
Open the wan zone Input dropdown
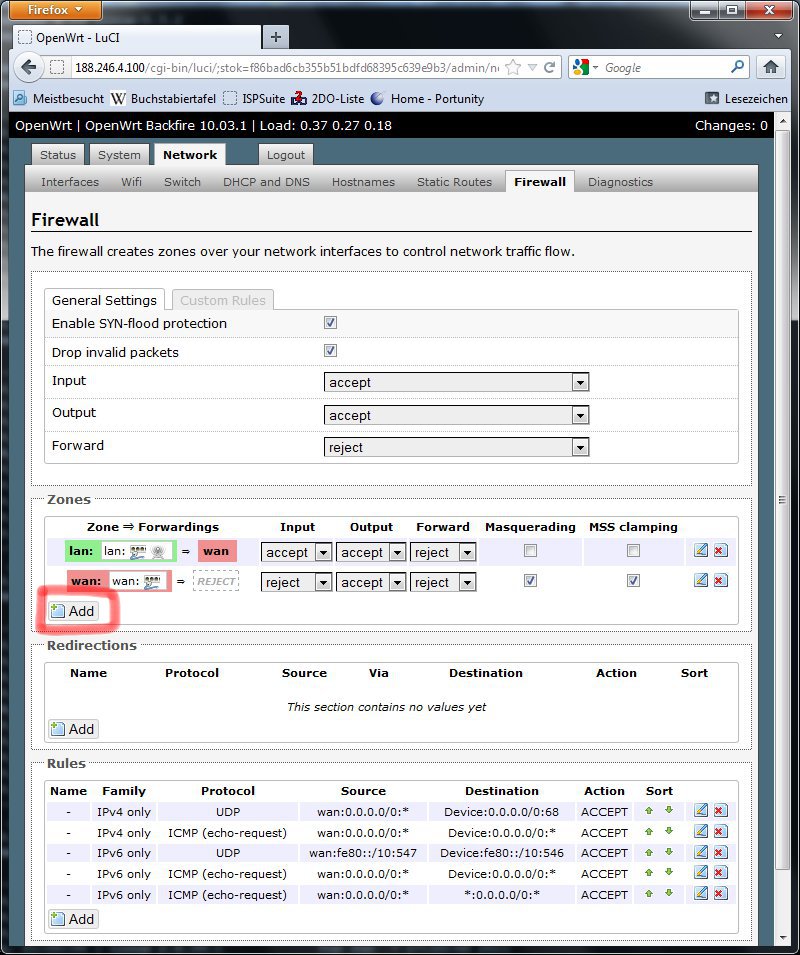point(296,582)
